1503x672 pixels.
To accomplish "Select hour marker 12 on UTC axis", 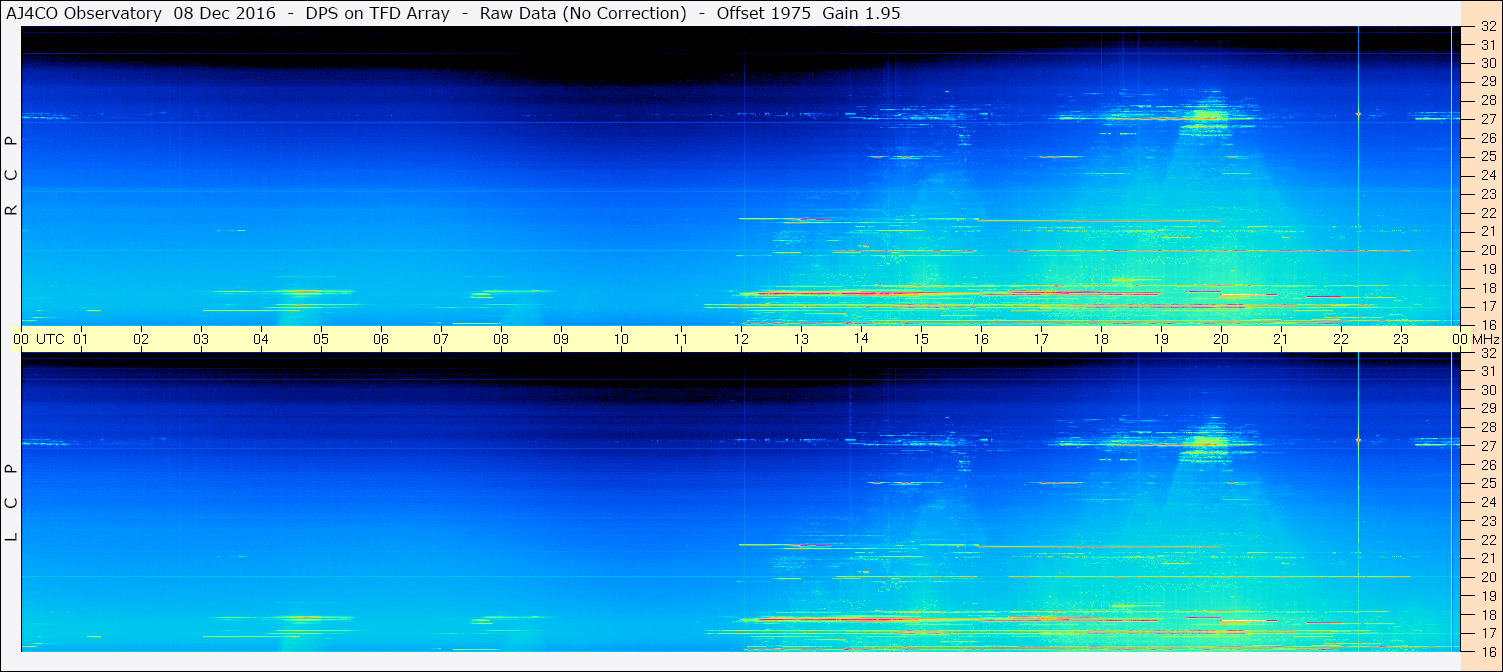I will click(x=741, y=339).
